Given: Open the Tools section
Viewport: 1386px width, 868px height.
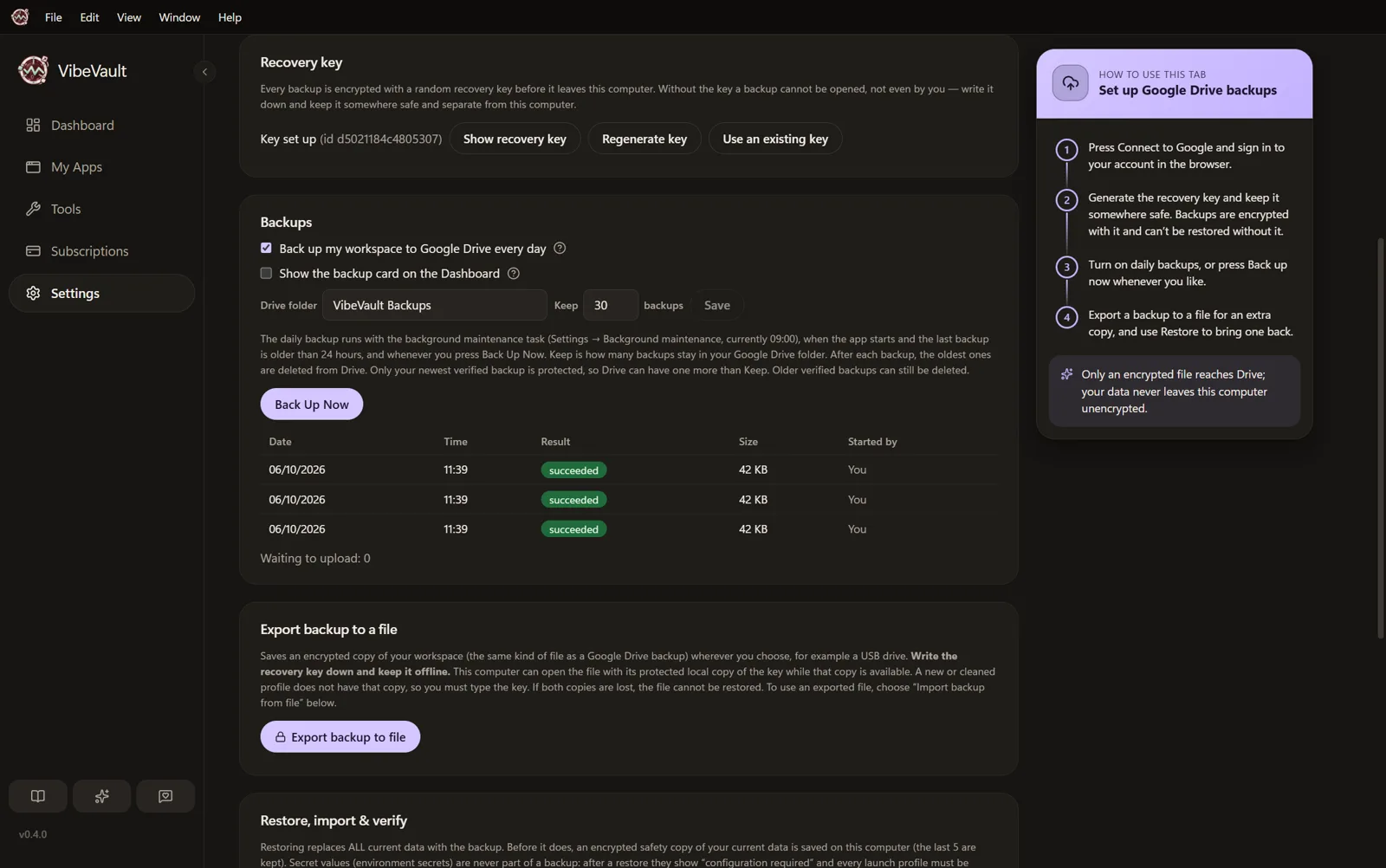Looking at the screenshot, I should [x=101, y=209].
